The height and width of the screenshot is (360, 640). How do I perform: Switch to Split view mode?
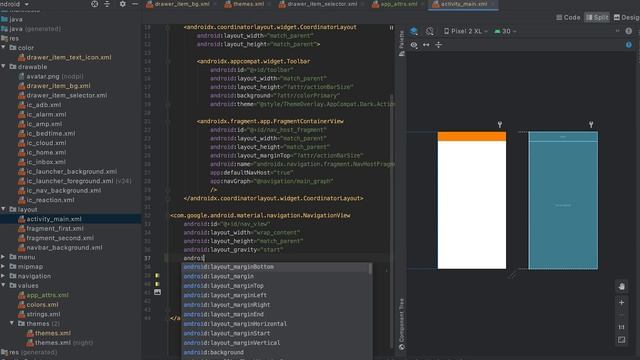pos(597,17)
